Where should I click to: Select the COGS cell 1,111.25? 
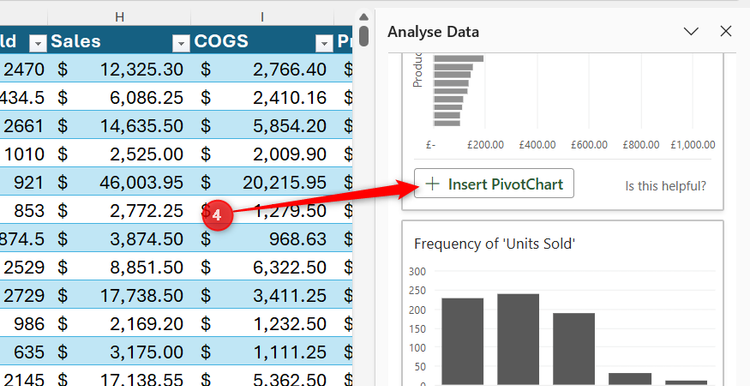(x=262, y=352)
